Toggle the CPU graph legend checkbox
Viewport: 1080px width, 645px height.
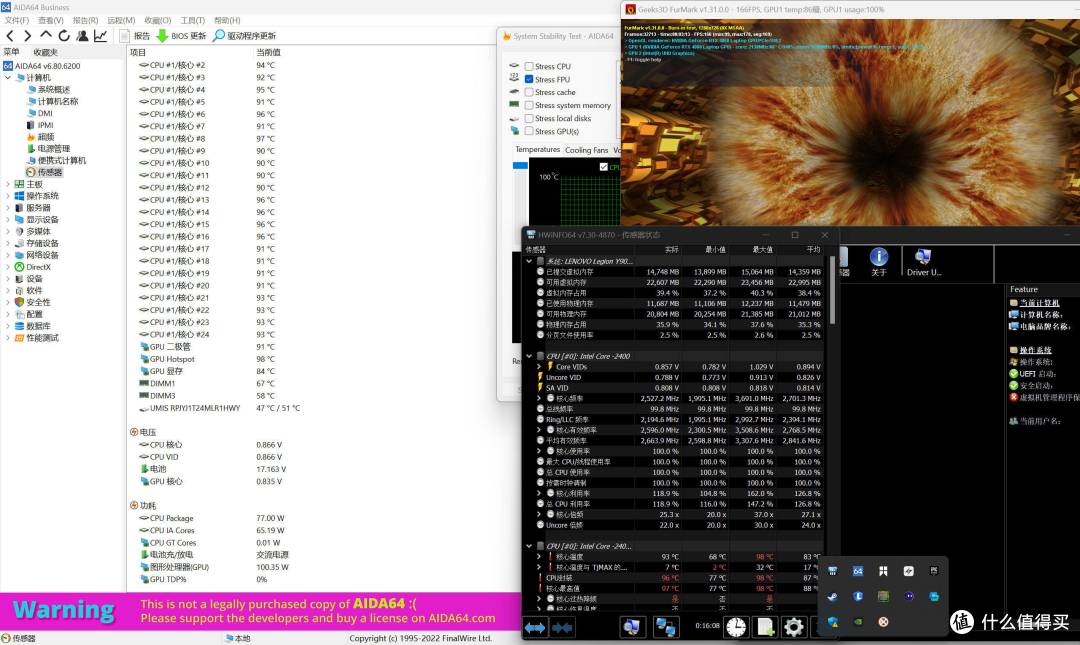tap(603, 167)
